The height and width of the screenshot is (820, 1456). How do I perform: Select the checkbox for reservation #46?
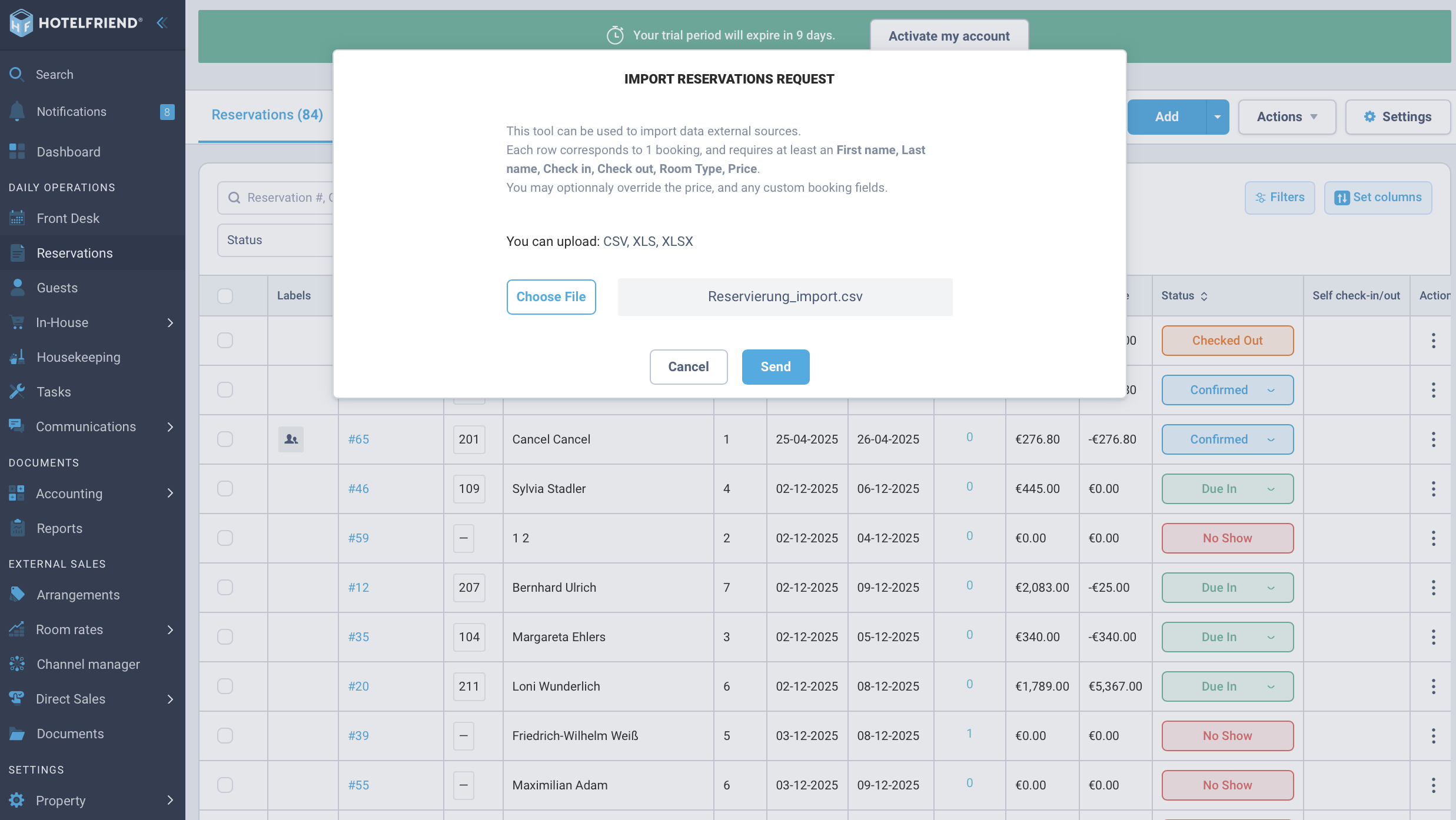tap(225, 488)
